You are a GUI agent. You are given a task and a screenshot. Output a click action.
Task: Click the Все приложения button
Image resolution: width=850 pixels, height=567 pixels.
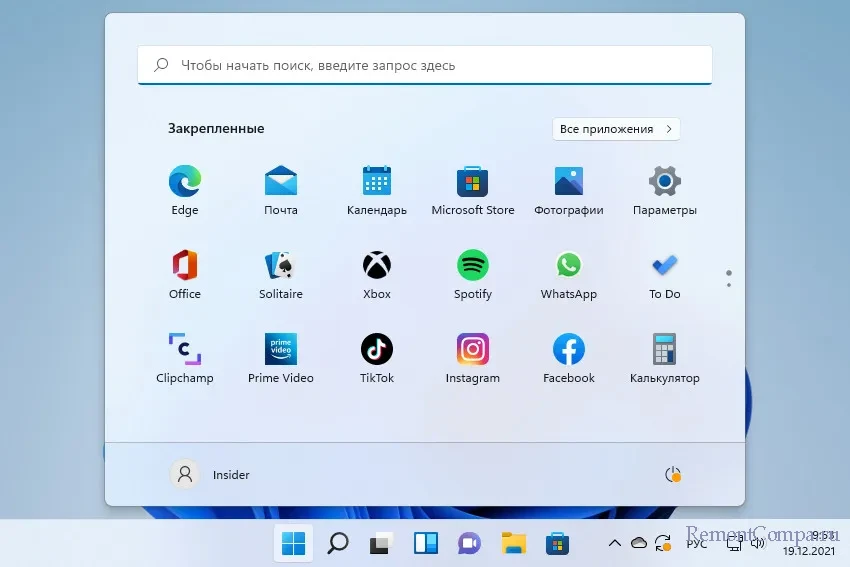pyautogui.click(x=615, y=129)
